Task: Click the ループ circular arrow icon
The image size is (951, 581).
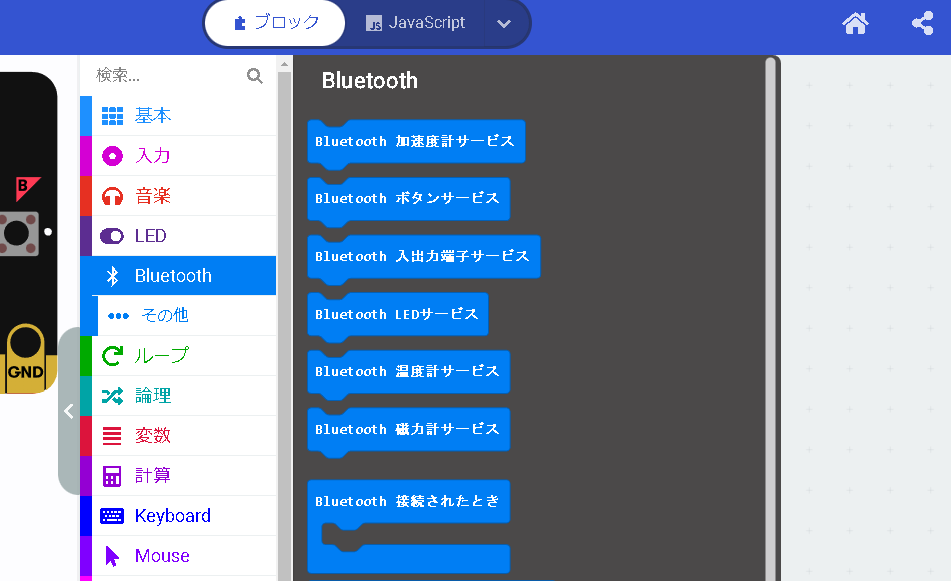Action: [112, 356]
